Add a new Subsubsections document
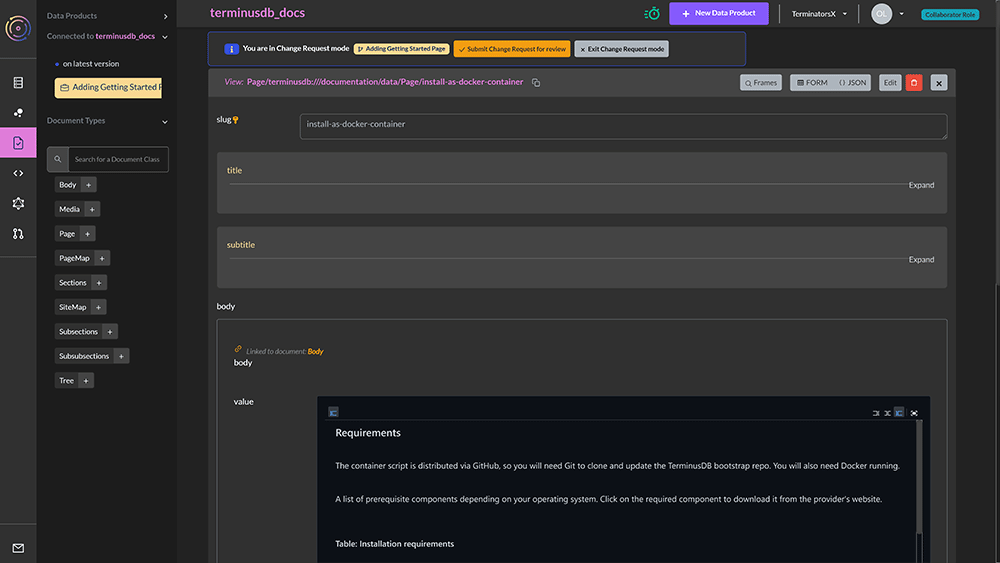 (x=121, y=356)
